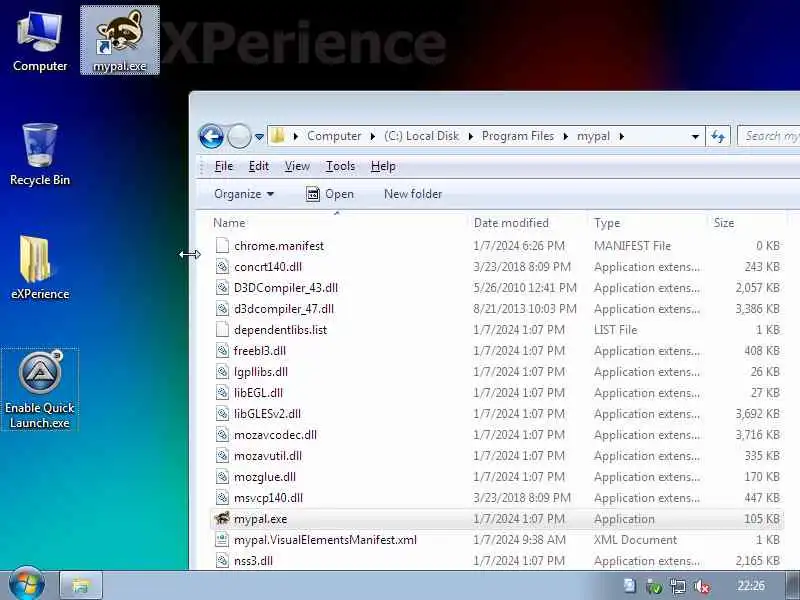Click the XML Document type cell
The height and width of the screenshot is (600, 800).
coord(635,540)
